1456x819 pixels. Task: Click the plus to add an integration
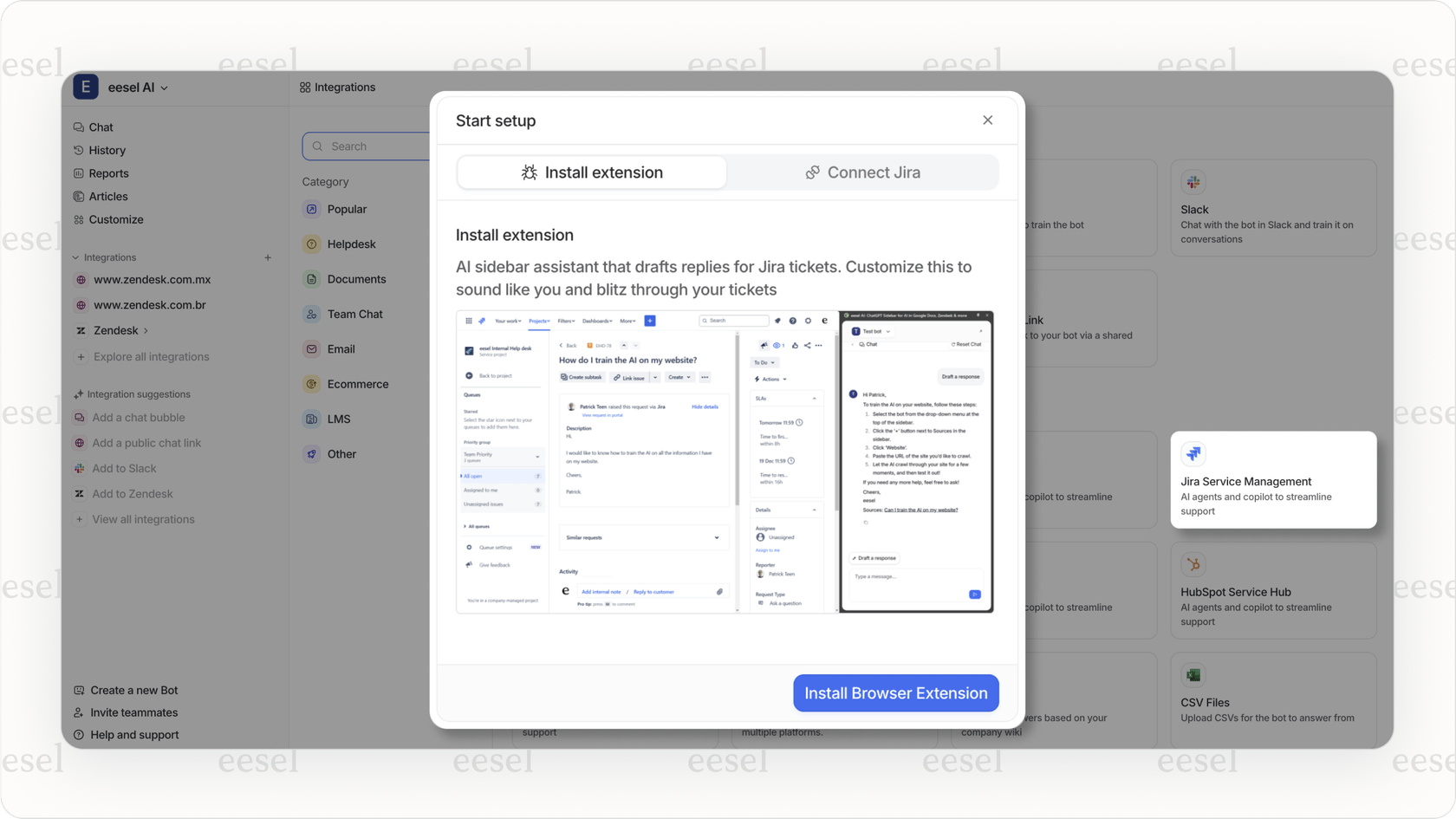pyautogui.click(x=269, y=257)
